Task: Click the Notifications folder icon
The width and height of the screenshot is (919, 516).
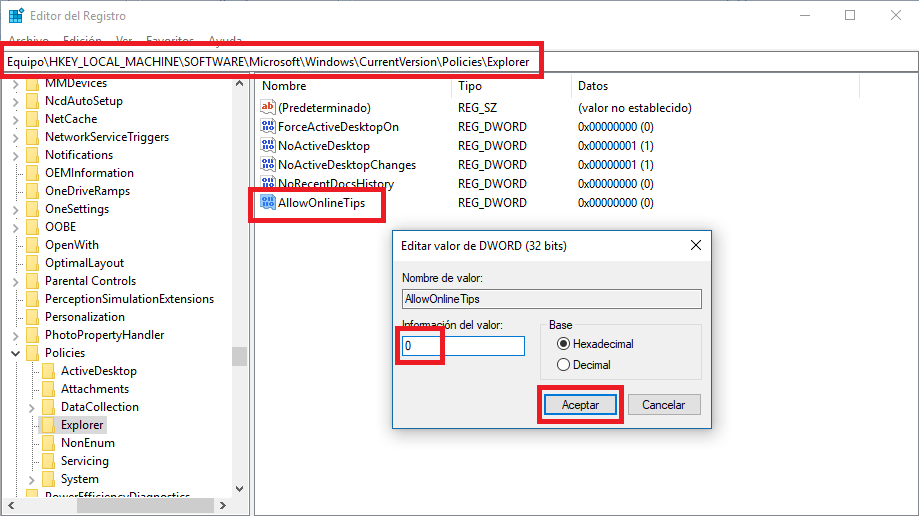Action: pos(33,155)
